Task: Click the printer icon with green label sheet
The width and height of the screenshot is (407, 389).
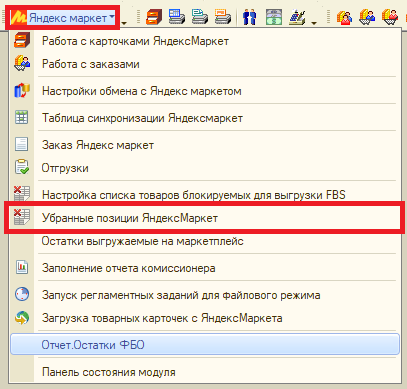Action: [x=199, y=17]
